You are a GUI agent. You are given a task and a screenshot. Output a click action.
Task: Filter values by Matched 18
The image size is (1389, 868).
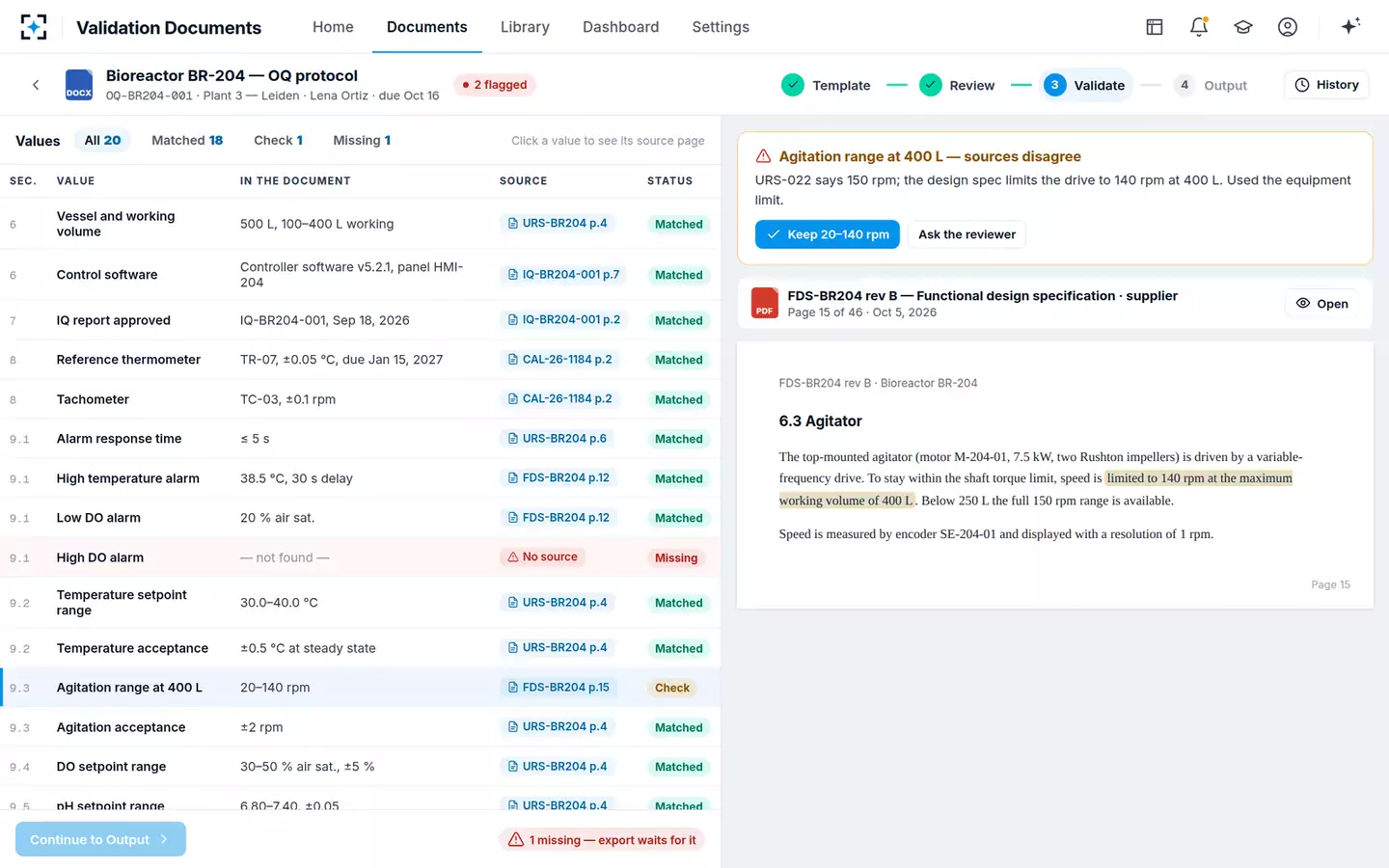187,140
